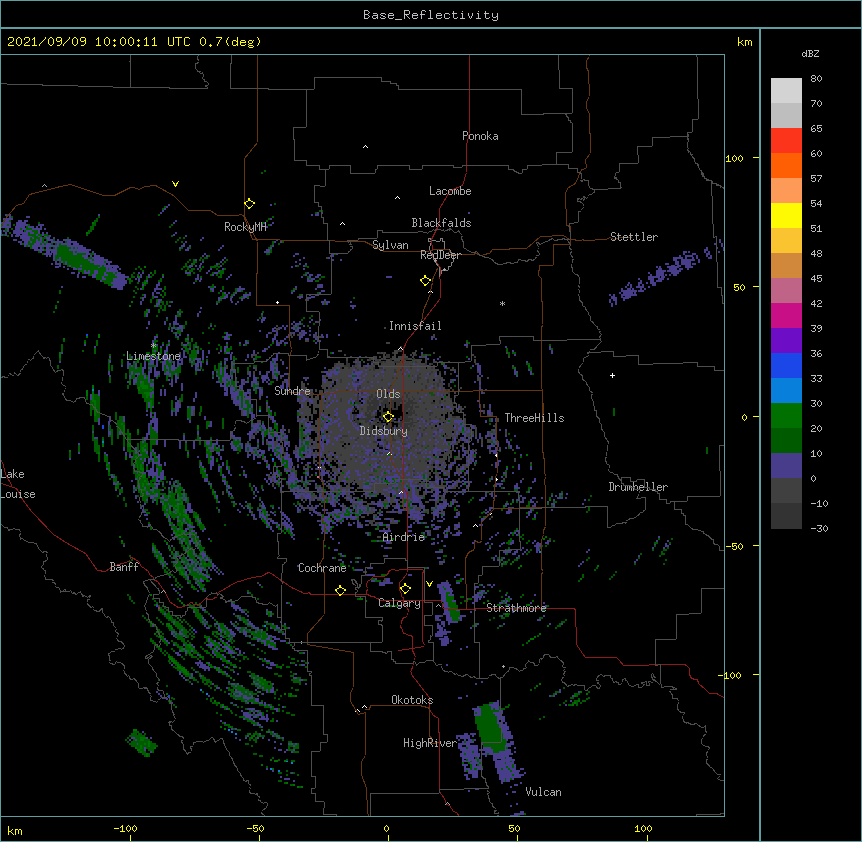Viewport: 862px width, 842px height.
Task: Pick the bright yellow legend swatch
Action: tap(786, 215)
